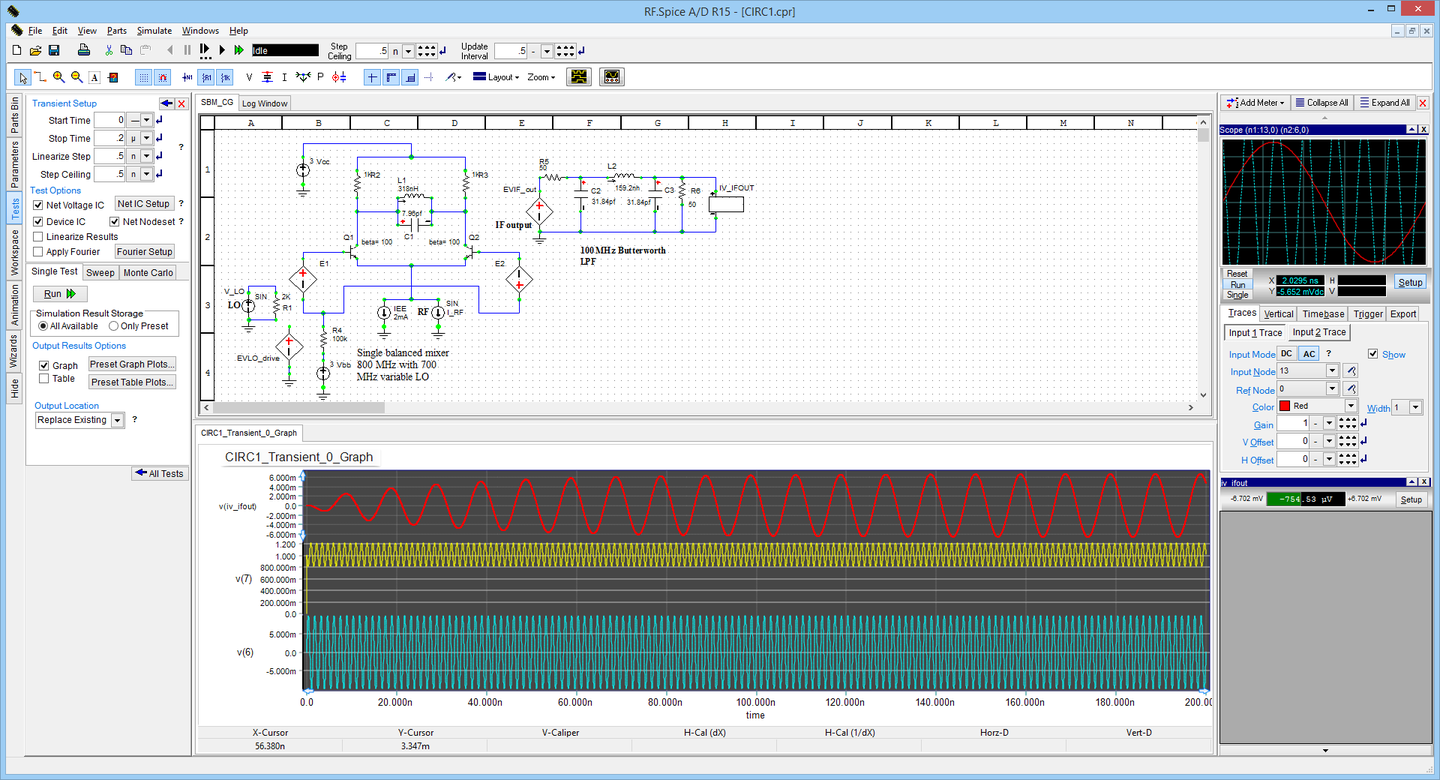The height and width of the screenshot is (780, 1440).
Task: Open the Simulate menu
Action: pos(154,30)
